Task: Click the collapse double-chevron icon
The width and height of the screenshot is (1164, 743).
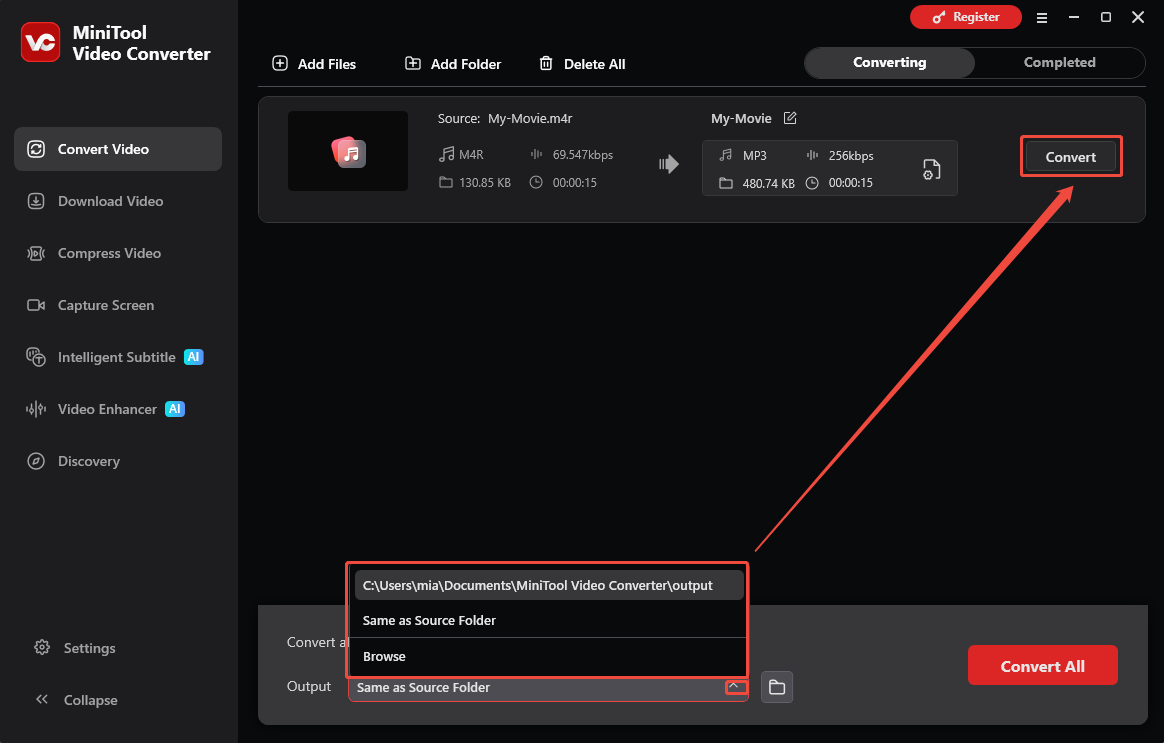Action: 42,699
